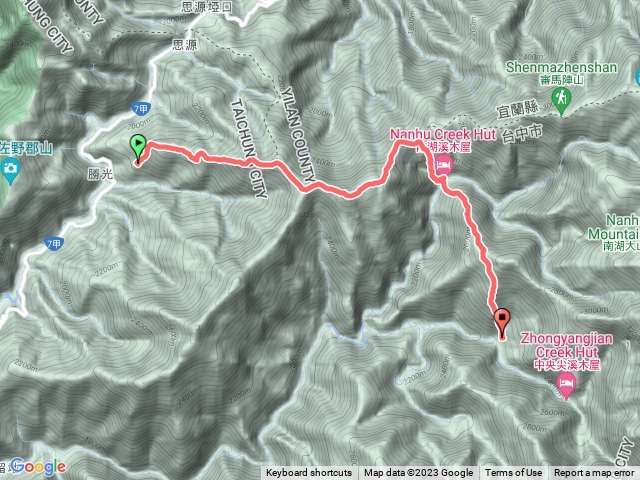Viewport: 640px width, 480px height.
Task: Click 思源 place label
Action: coord(184,44)
